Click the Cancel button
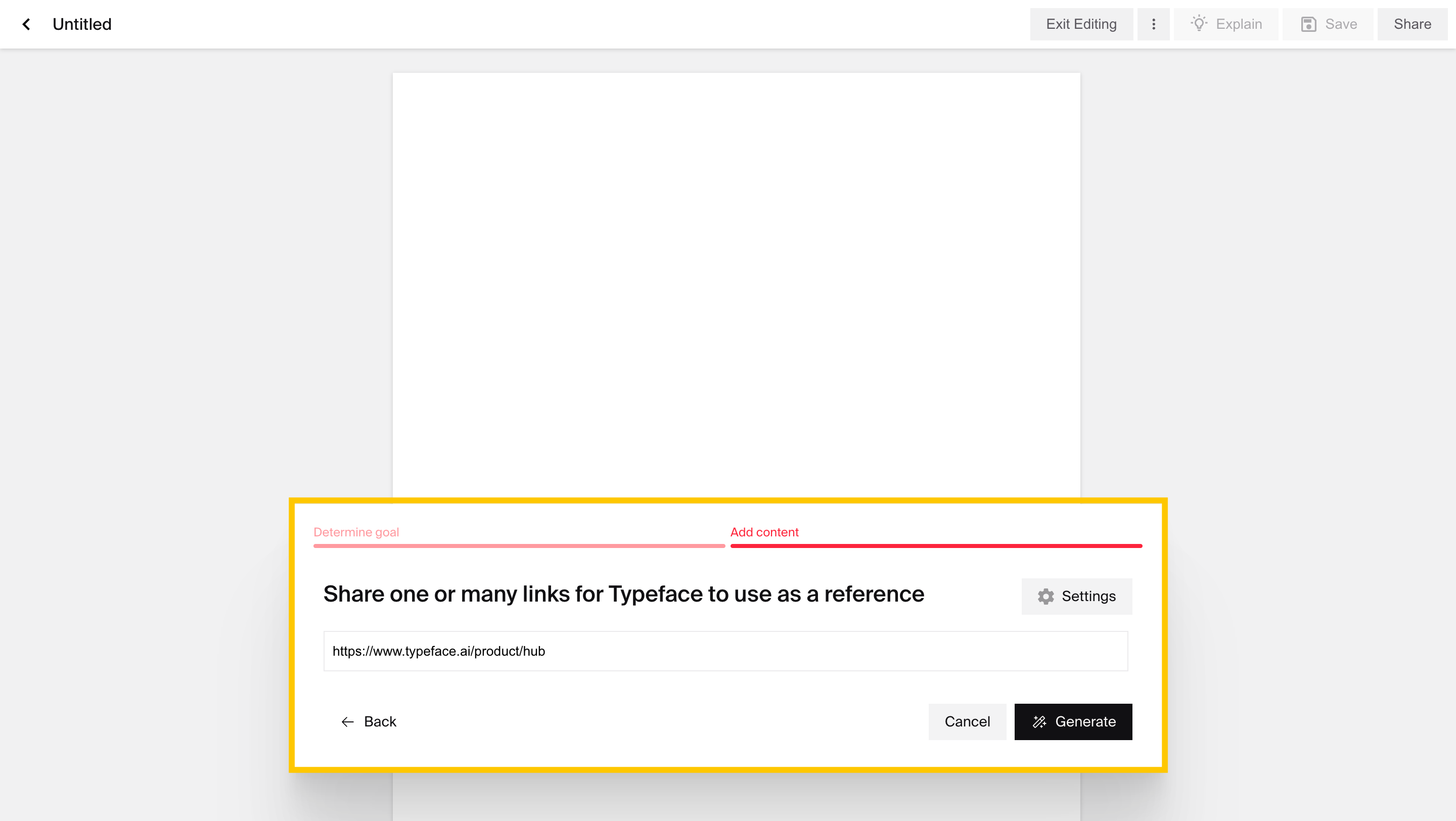 tap(967, 721)
